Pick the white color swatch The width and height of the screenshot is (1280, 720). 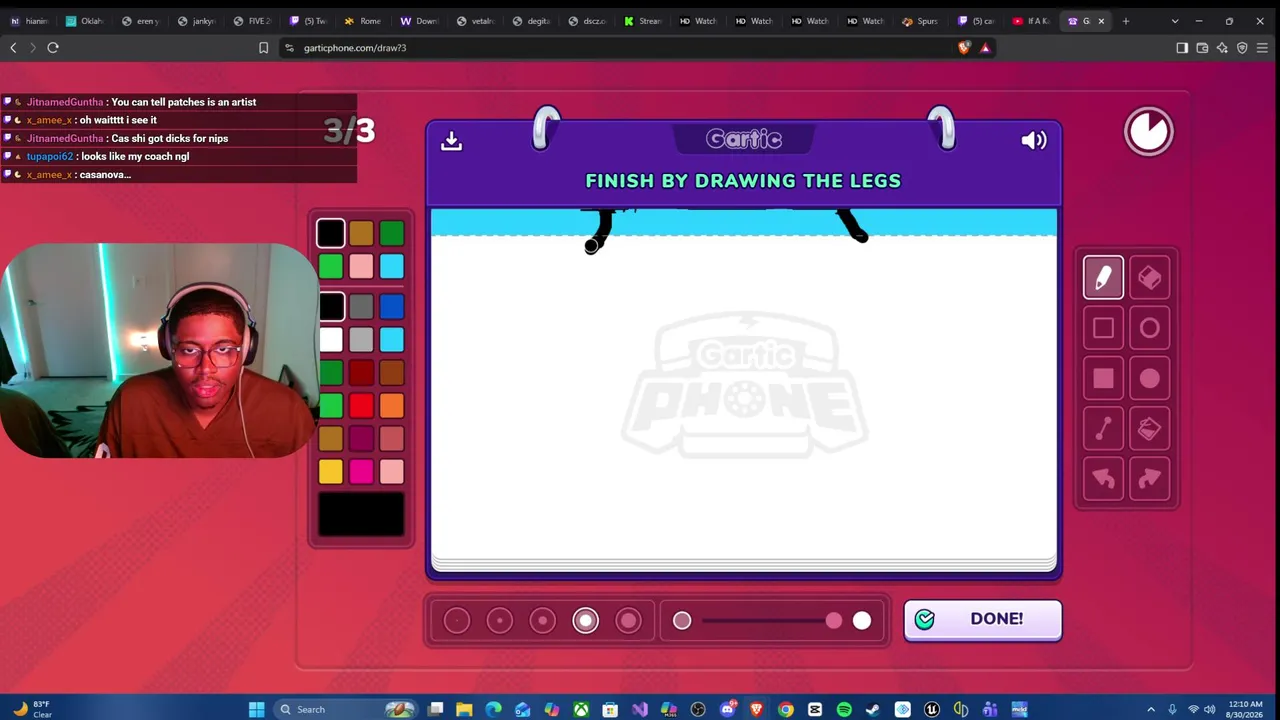pyautogui.click(x=331, y=340)
